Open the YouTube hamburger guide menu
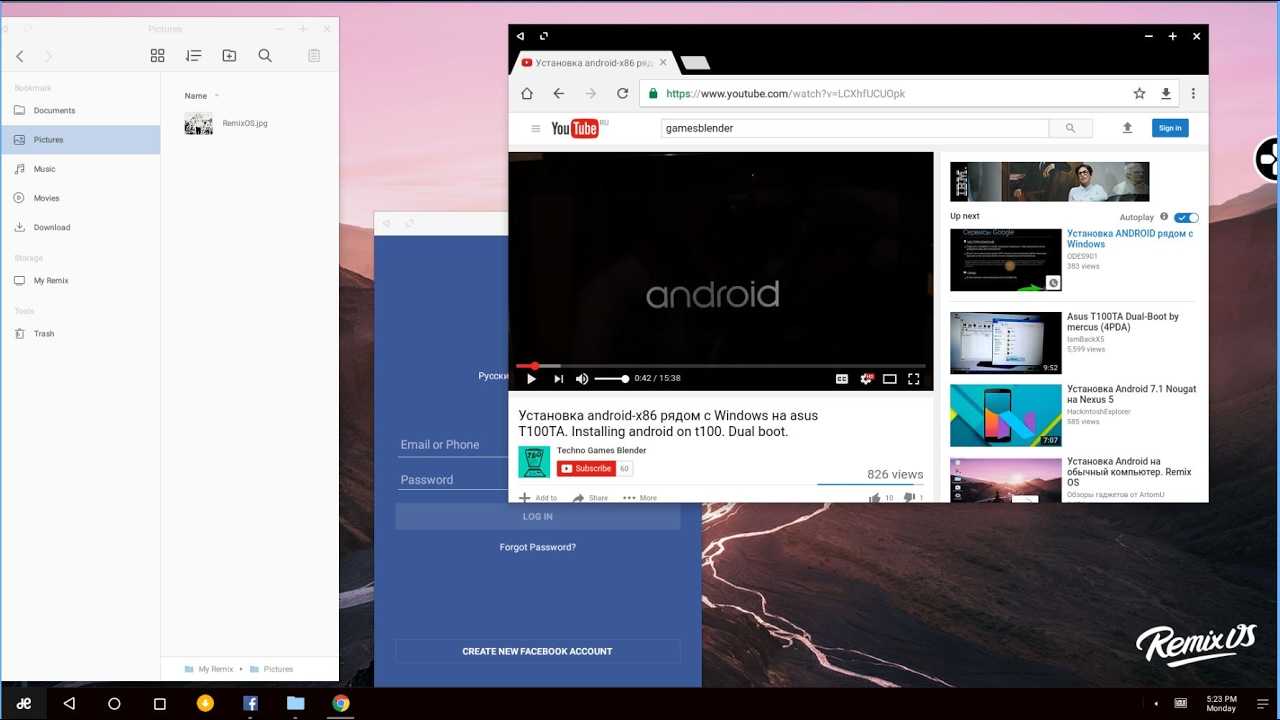Screen dimensions: 1280x720 coord(535,128)
